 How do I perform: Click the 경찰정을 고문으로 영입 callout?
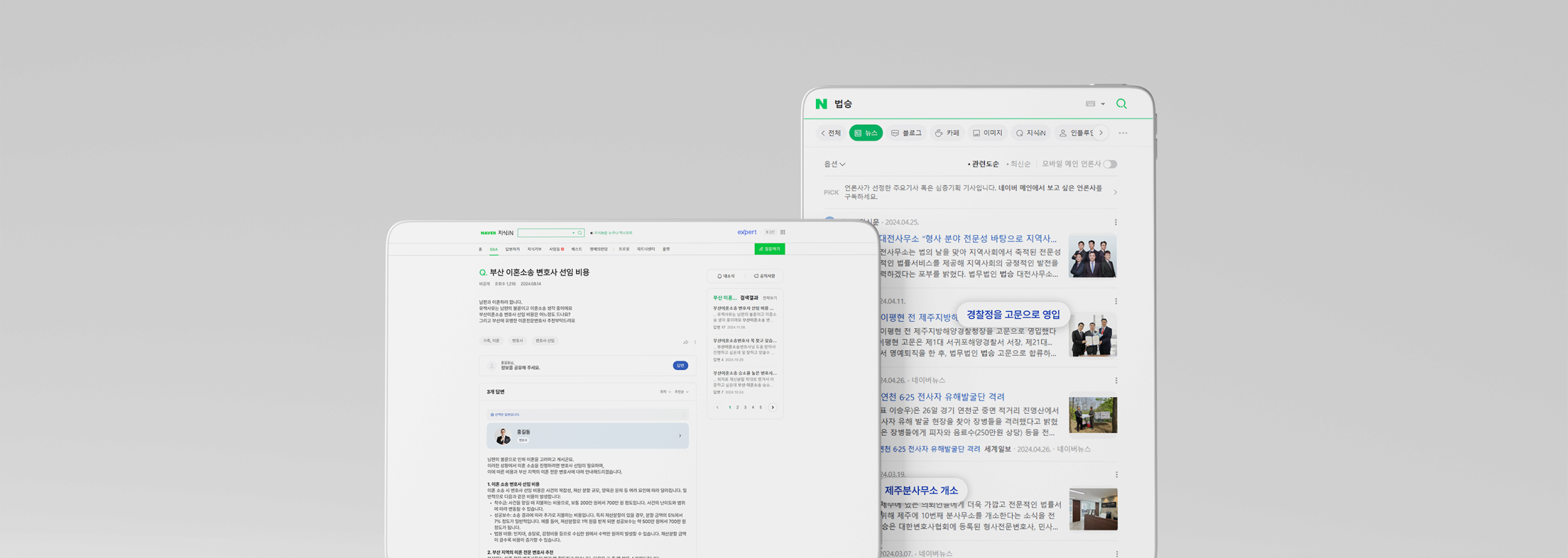click(1013, 315)
